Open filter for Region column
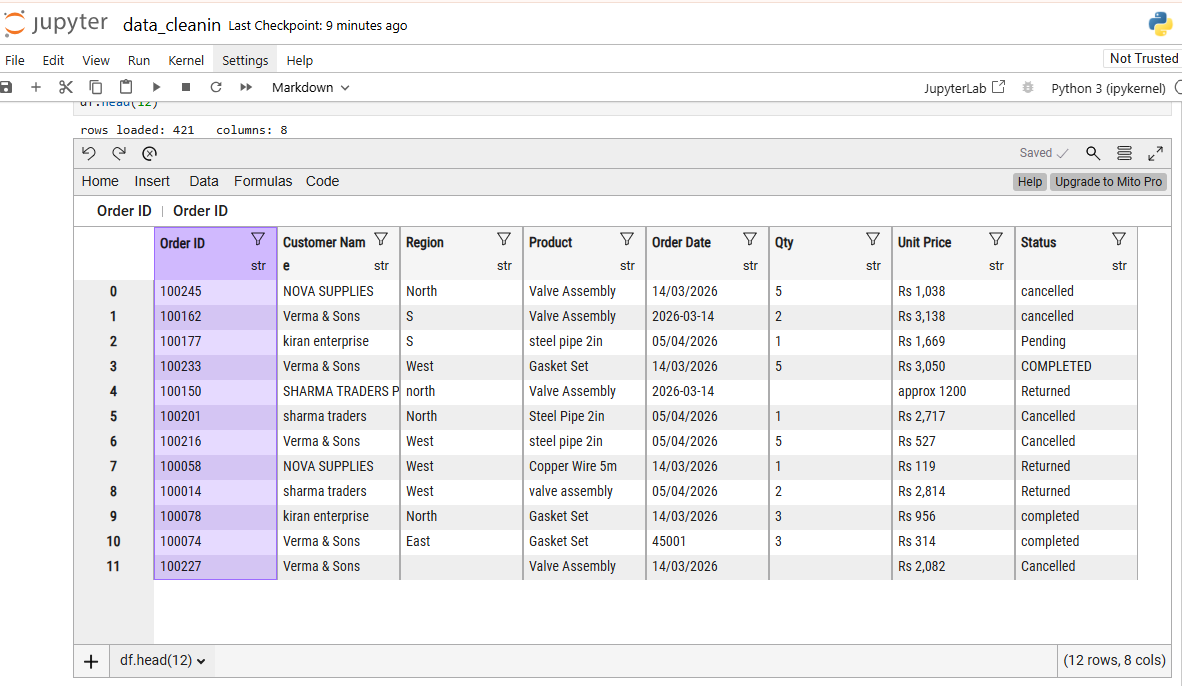 [504, 240]
